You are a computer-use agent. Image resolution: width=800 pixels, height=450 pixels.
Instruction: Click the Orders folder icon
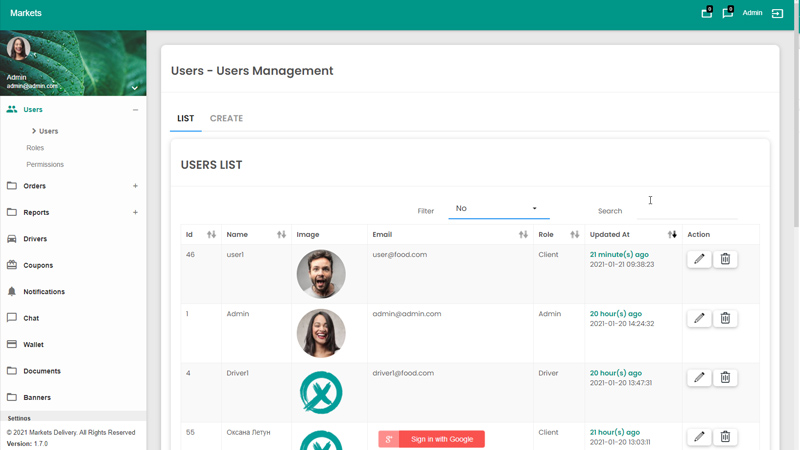click(12, 186)
